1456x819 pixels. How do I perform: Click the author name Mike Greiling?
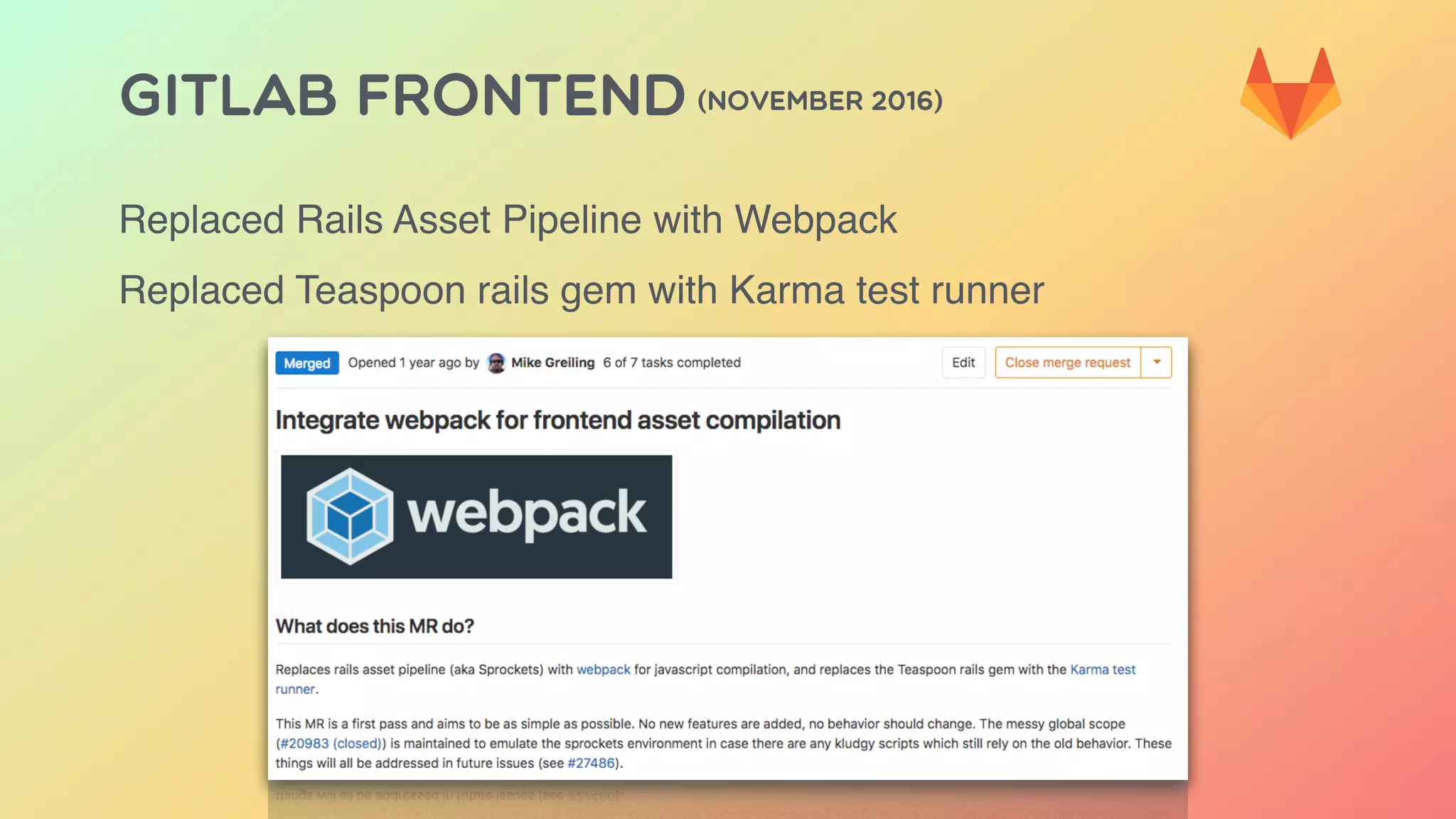pos(552,363)
